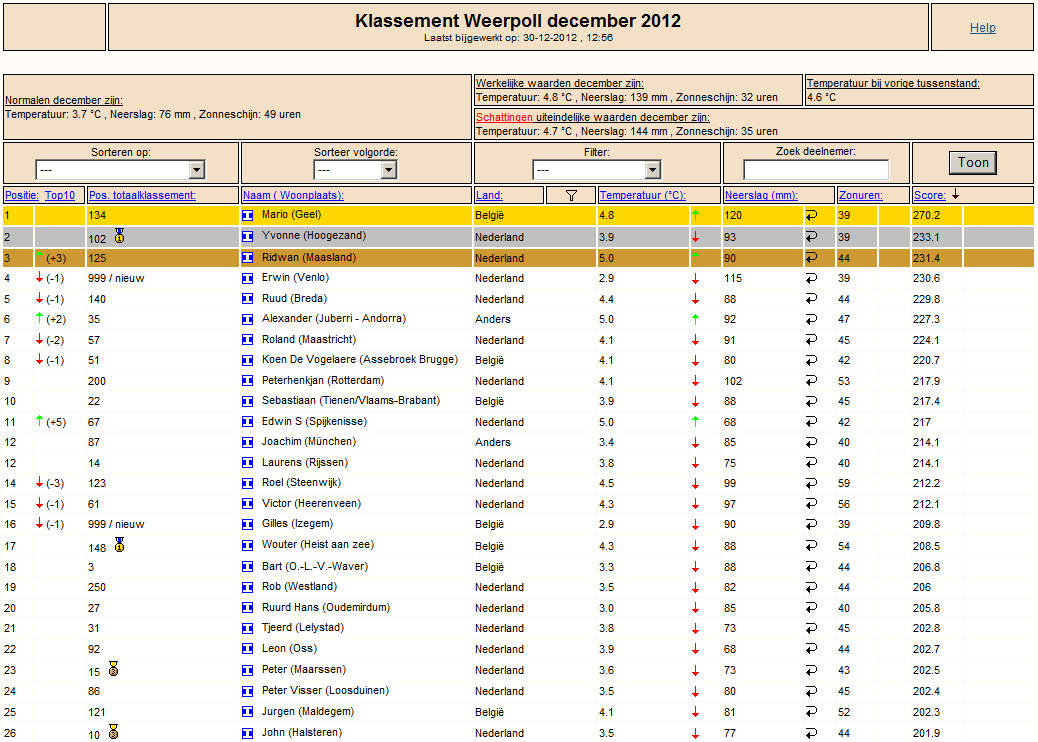This screenshot has height=742, width=1038.
Task: Click blue detail icon beside Erwin (Venlo)
Action: click(248, 278)
